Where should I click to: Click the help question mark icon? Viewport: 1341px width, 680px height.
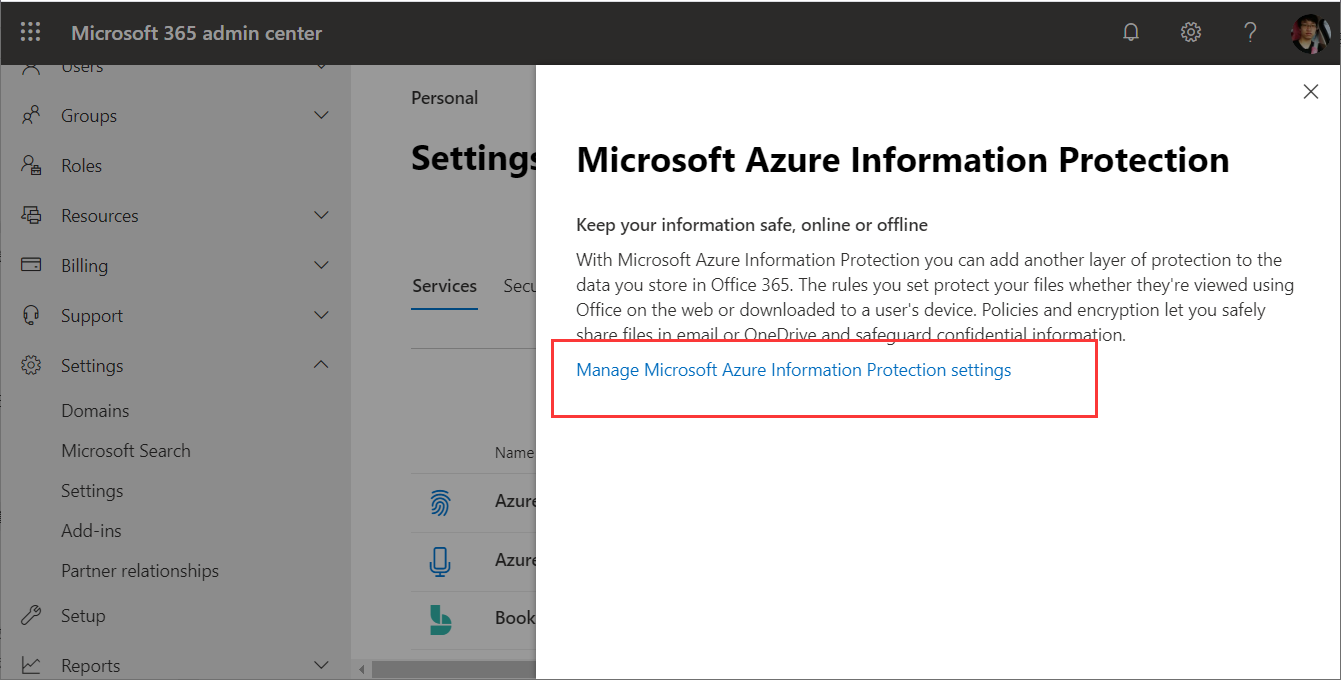(1250, 32)
